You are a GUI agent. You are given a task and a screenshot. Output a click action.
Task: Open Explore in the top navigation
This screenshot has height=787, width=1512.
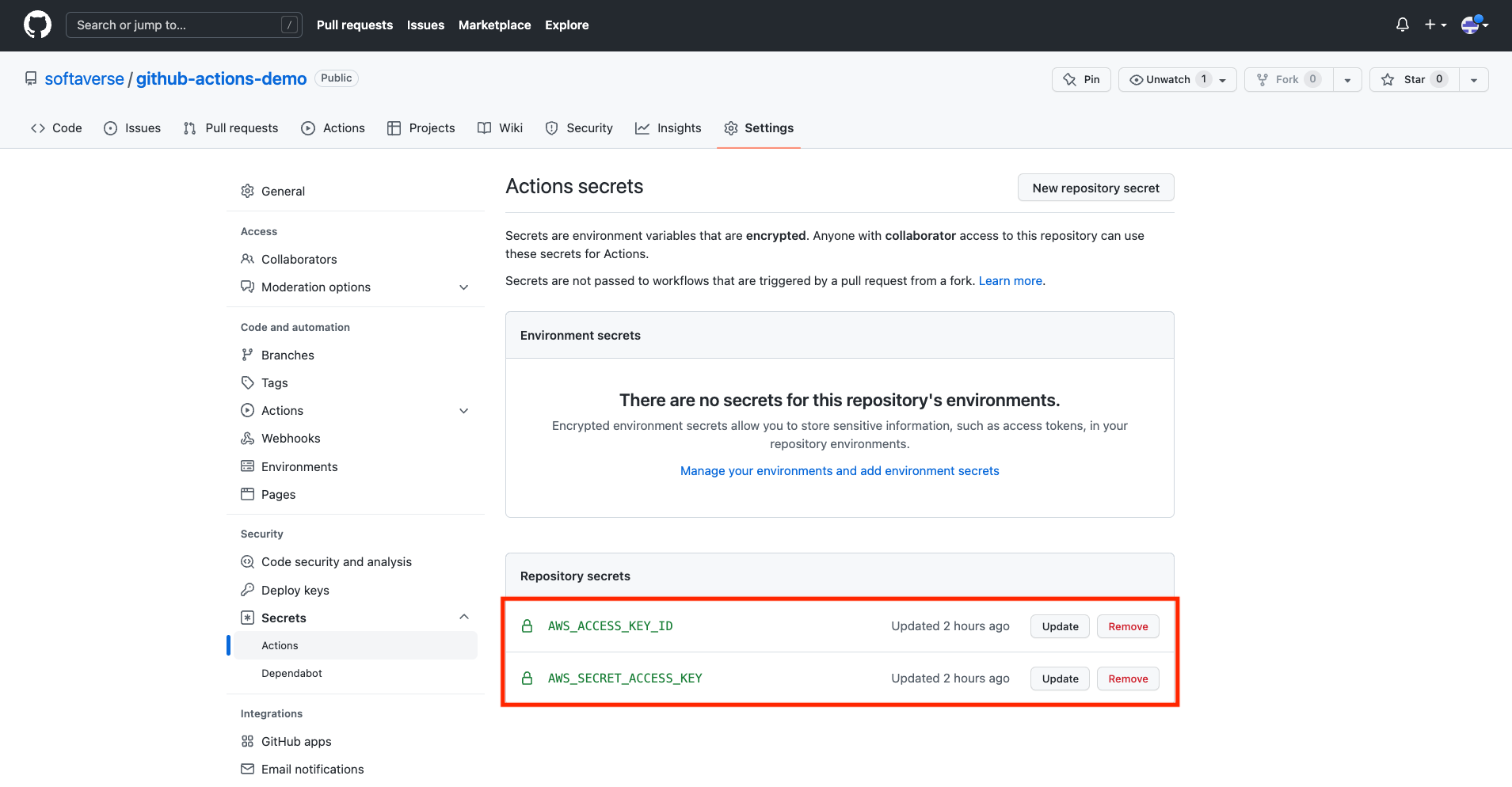pyautogui.click(x=567, y=25)
